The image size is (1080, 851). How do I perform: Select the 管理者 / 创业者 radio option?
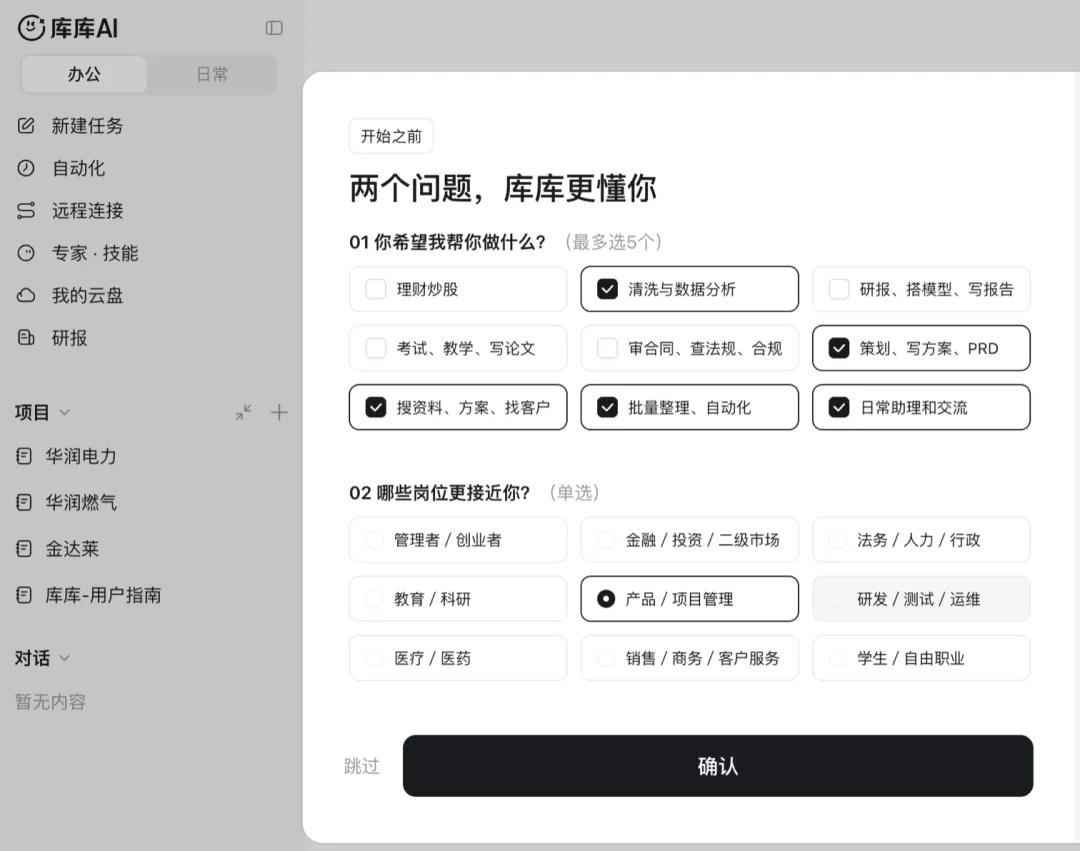point(458,540)
